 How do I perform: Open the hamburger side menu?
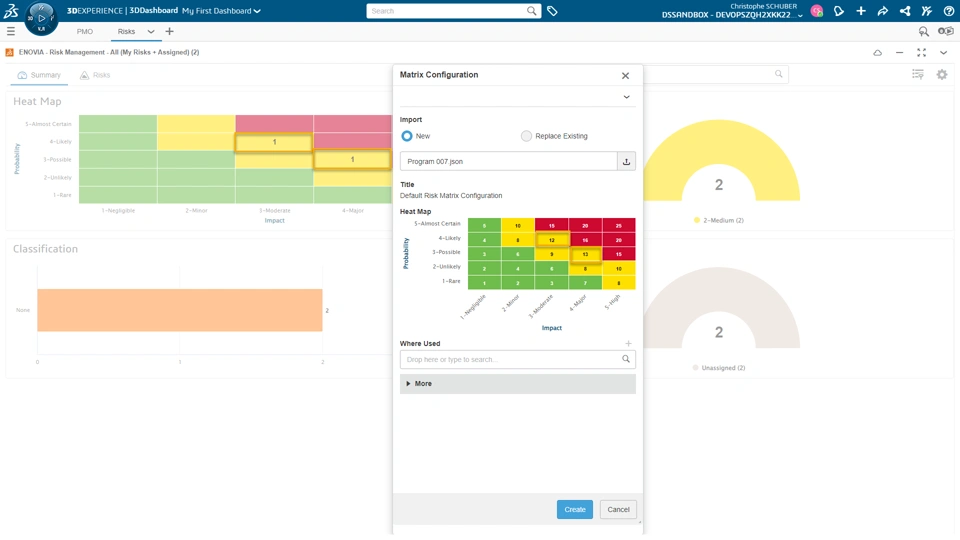pyautogui.click(x=10, y=31)
